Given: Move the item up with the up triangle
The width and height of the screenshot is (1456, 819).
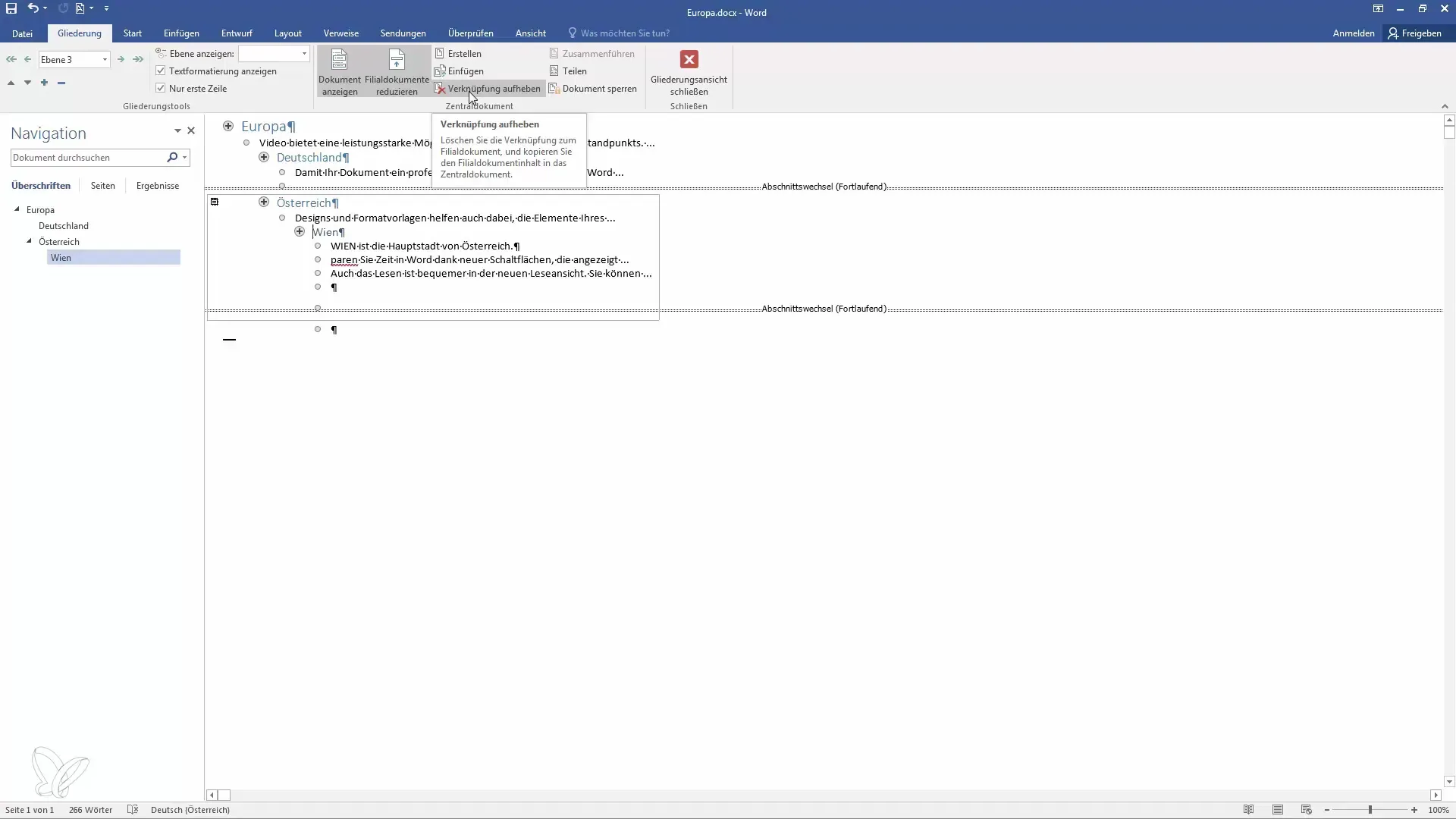Looking at the screenshot, I should [x=11, y=83].
